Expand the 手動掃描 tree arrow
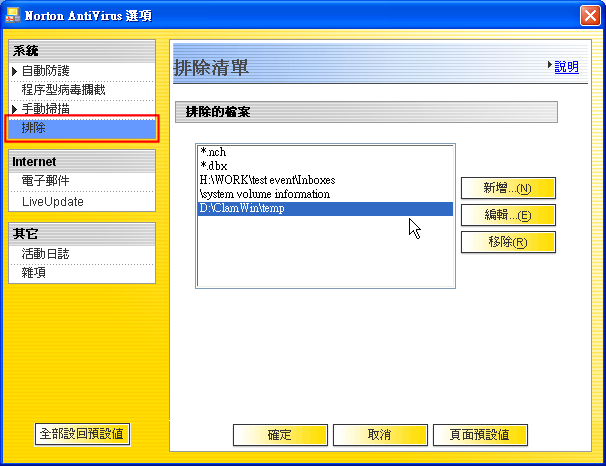The height and width of the screenshot is (466, 606). (x=15, y=109)
